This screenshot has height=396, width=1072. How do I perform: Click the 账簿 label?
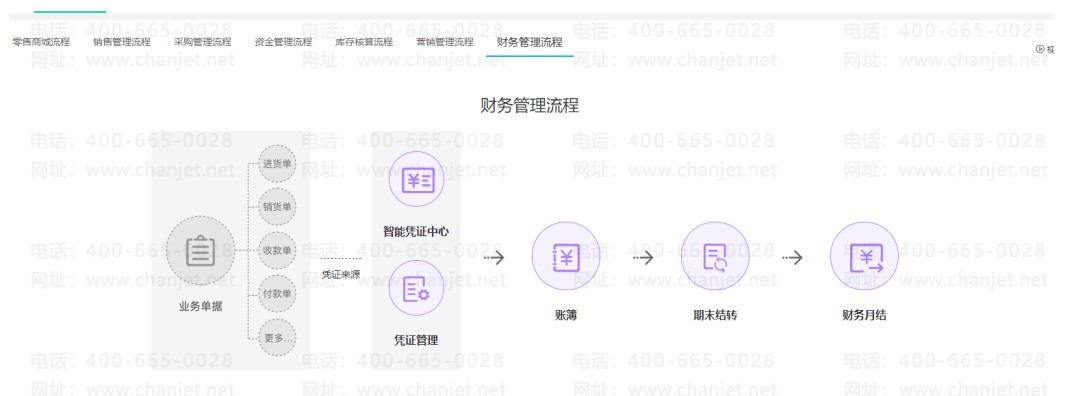[566, 315]
